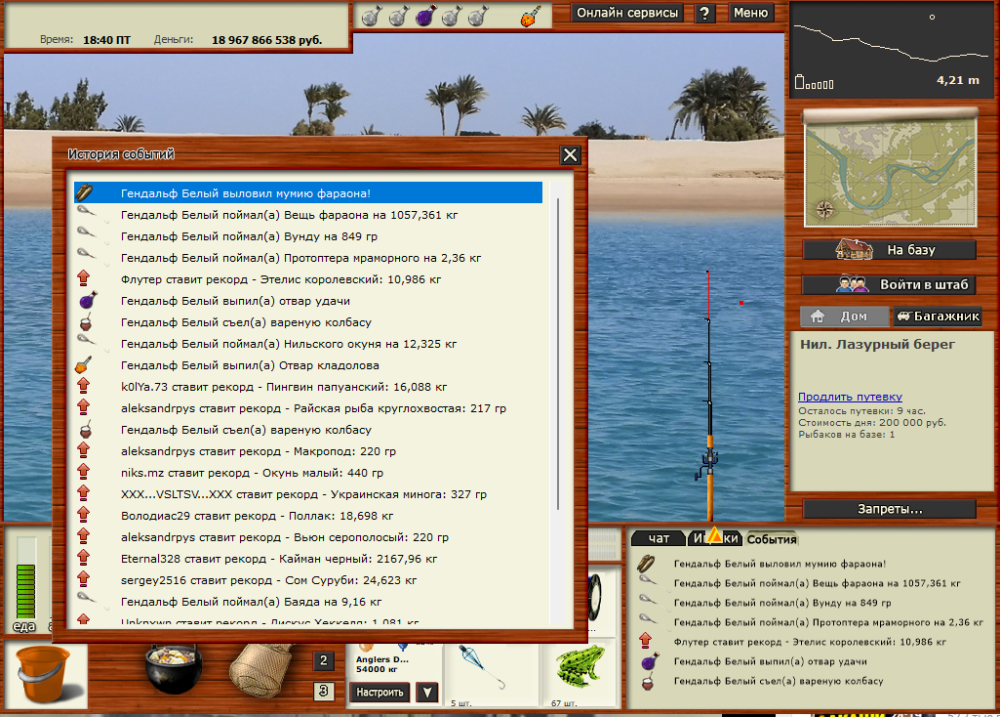Click the orange potion icon beside Отвар кладолова
Image resolution: width=1000 pixels, height=717 pixels.
tap(84, 364)
